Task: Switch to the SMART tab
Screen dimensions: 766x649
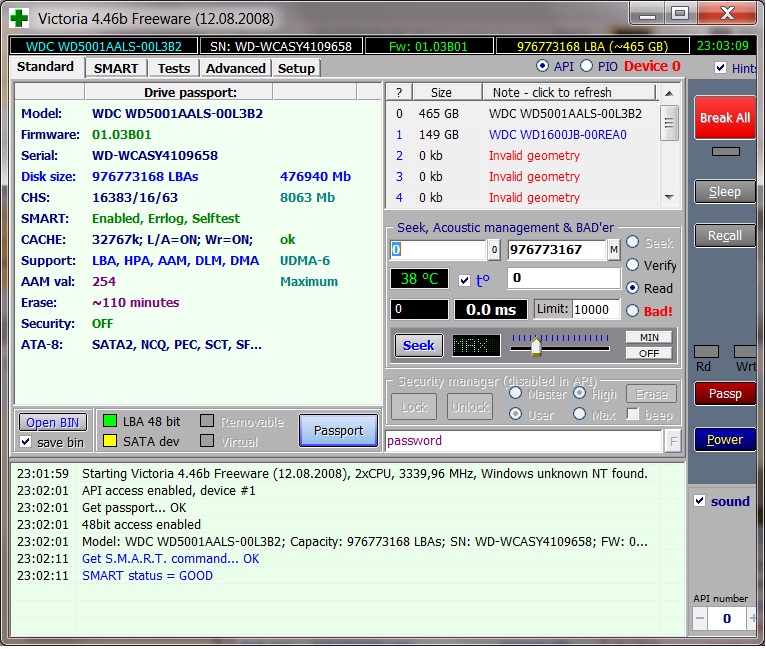Action: [x=116, y=68]
